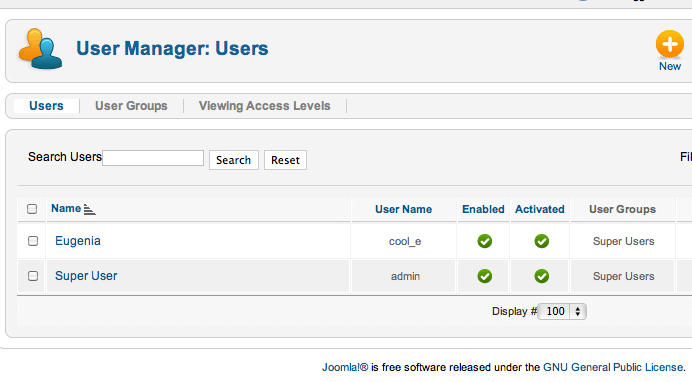Toggle Enabled status for Super User
692x382 pixels.
tap(484, 276)
